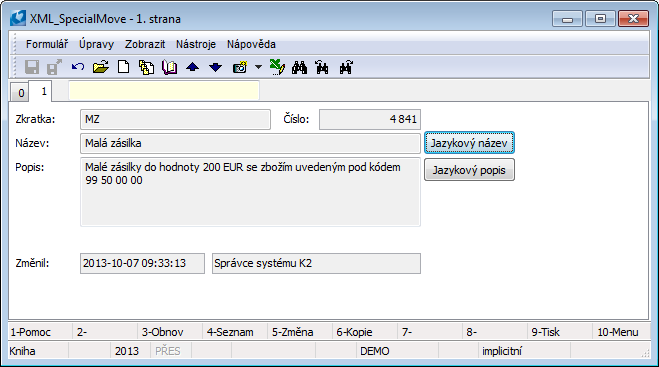Click the K2 application icon in title bar
Screen dimensions: 659x367
click(x=18, y=18)
